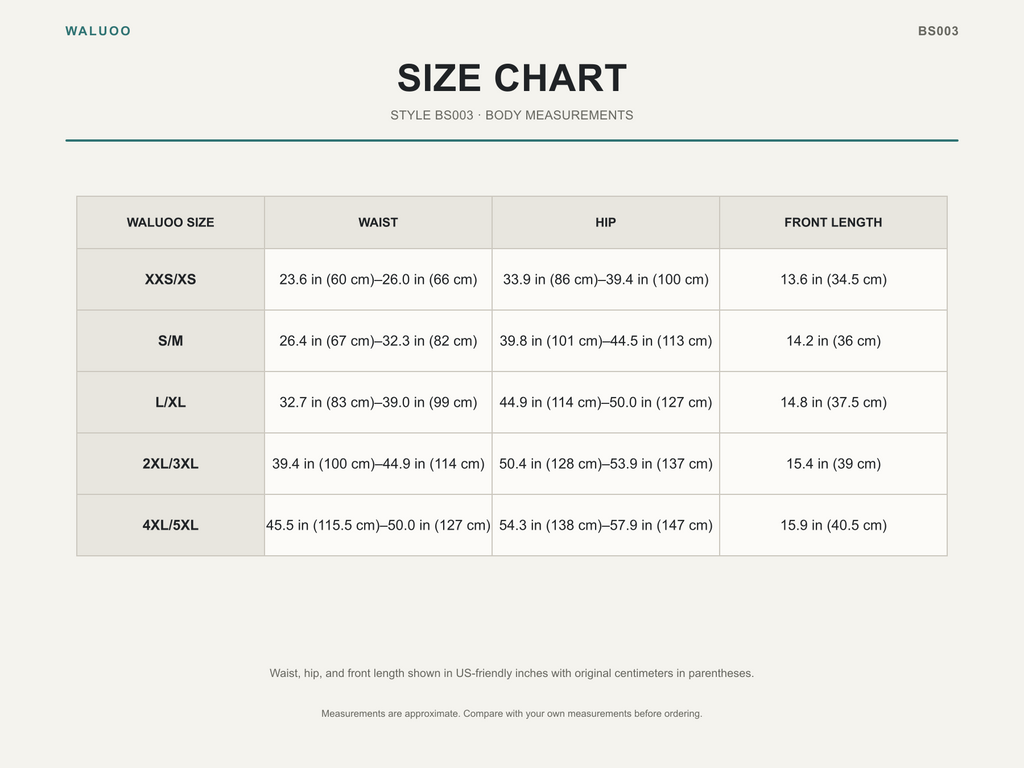Image resolution: width=1024 pixels, height=768 pixels.
Task: Click the BS003 style code at top right
Action: pyautogui.click(x=938, y=31)
